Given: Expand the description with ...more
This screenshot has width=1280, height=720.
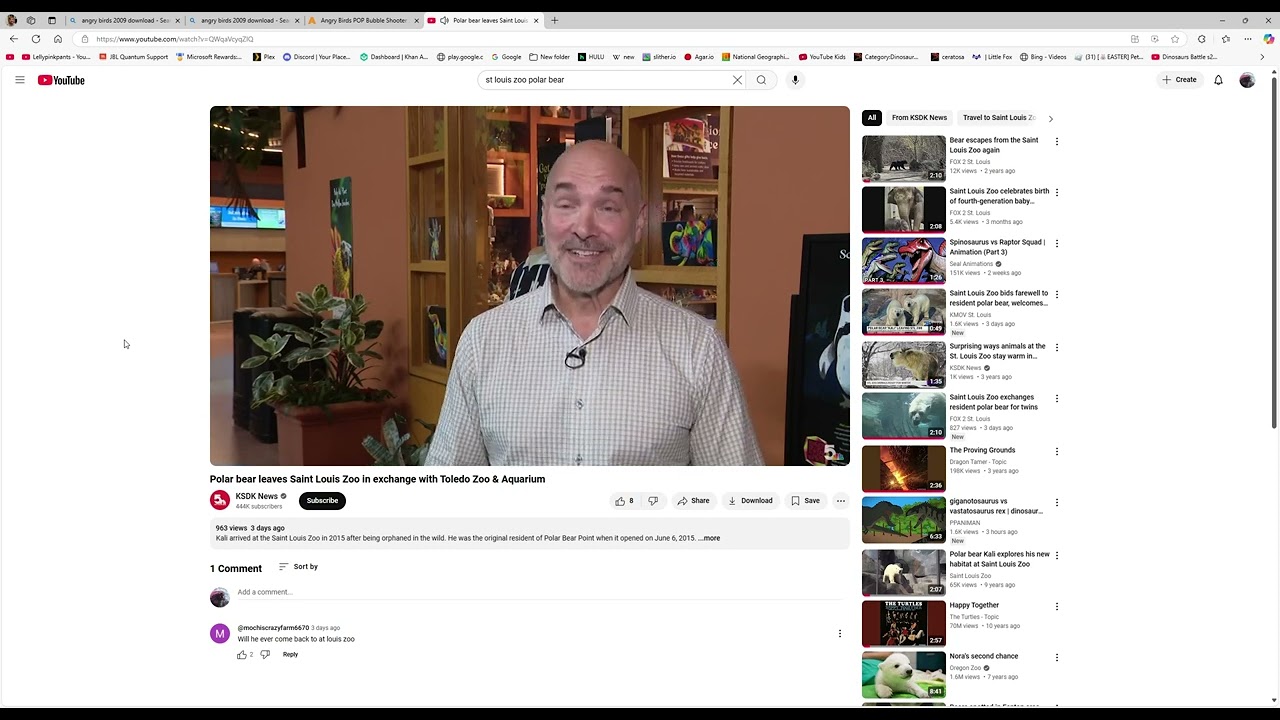Looking at the screenshot, I should 709,538.
